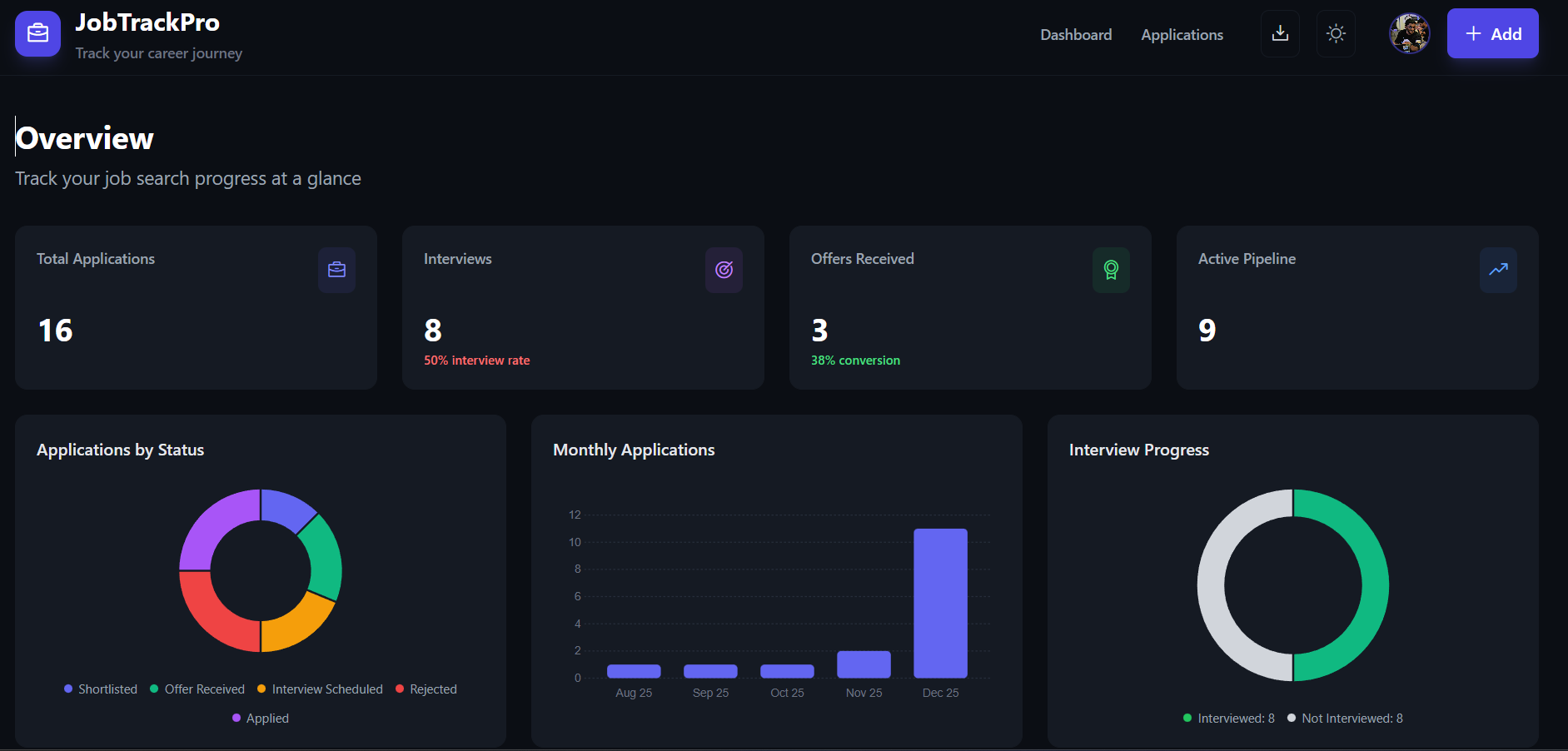1568x751 pixels.
Task: Click the Add button
Action: (x=1493, y=33)
